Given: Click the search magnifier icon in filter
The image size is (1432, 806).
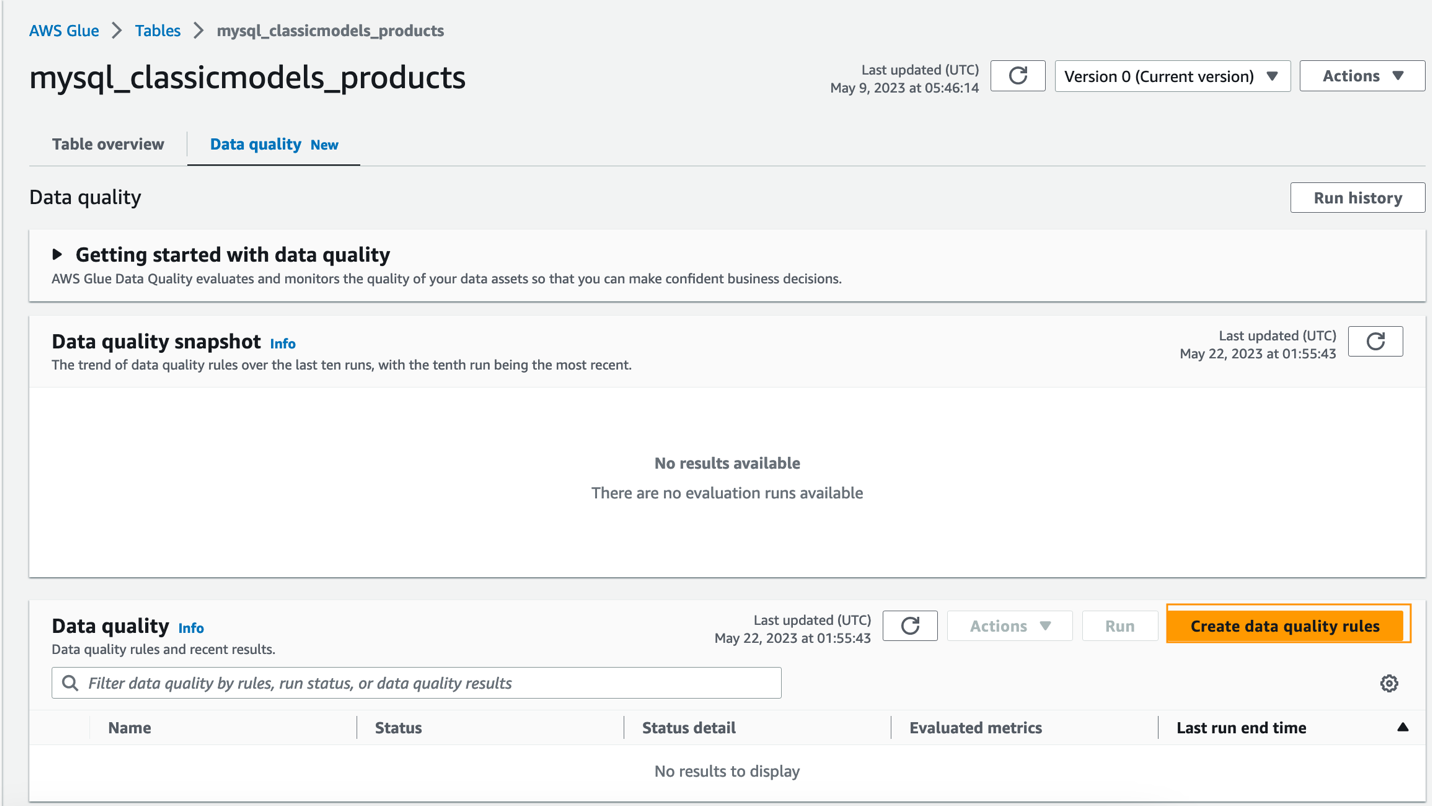Looking at the screenshot, I should tap(70, 683).
